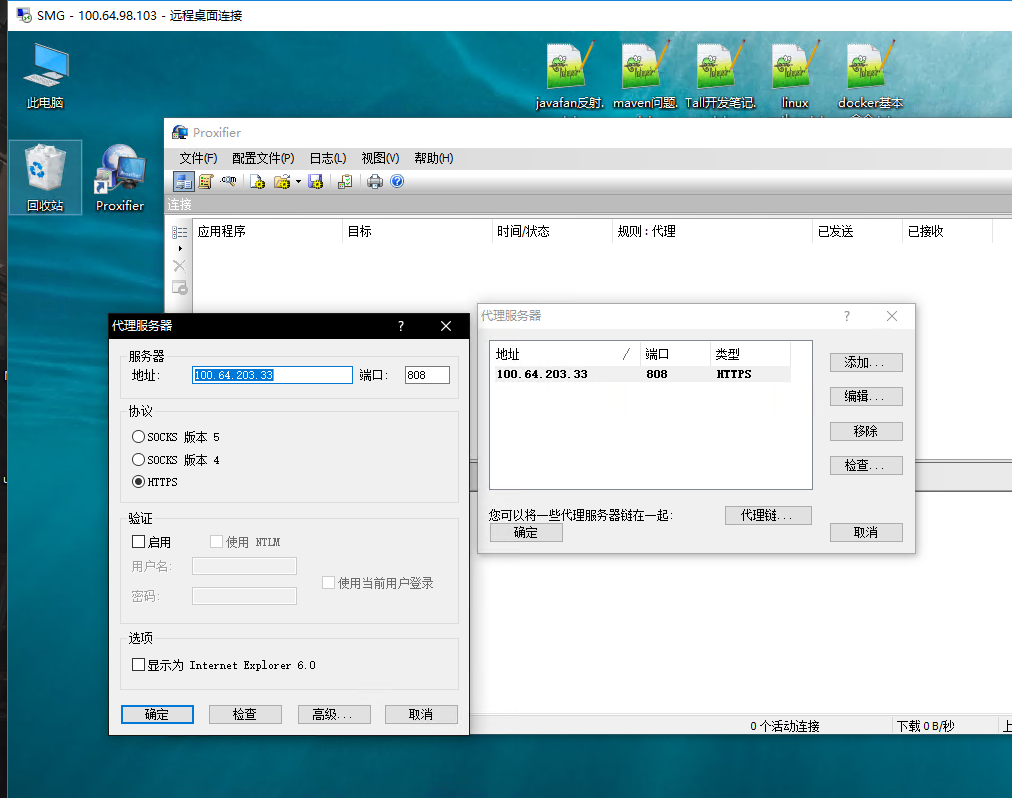Screen dimensions: 1012x798
Task: Open 高级... advanced settings button
Action: click(334, 714)
